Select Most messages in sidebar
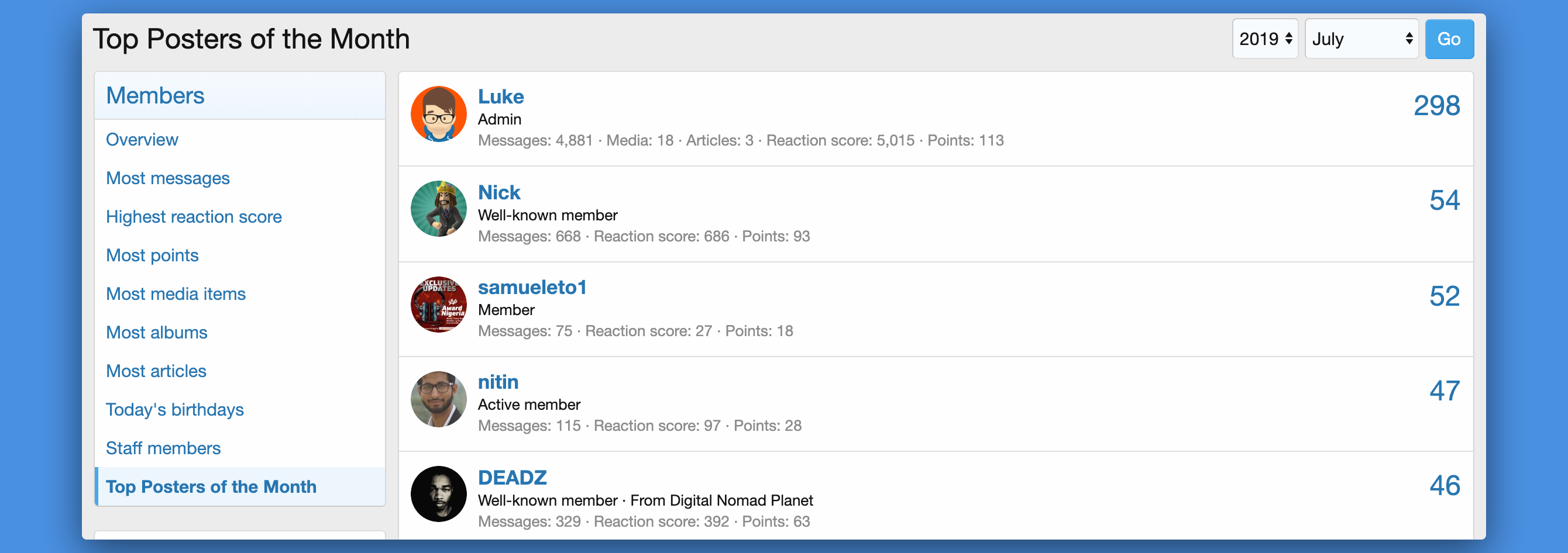The image size is (1568, 553). [167, 178]
